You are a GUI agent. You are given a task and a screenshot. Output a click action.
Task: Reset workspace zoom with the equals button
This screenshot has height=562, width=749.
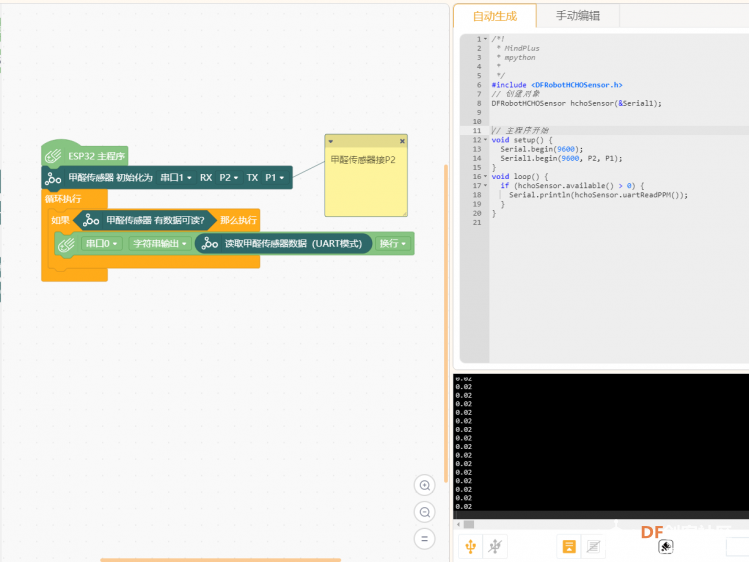click(x=424, y=539)
